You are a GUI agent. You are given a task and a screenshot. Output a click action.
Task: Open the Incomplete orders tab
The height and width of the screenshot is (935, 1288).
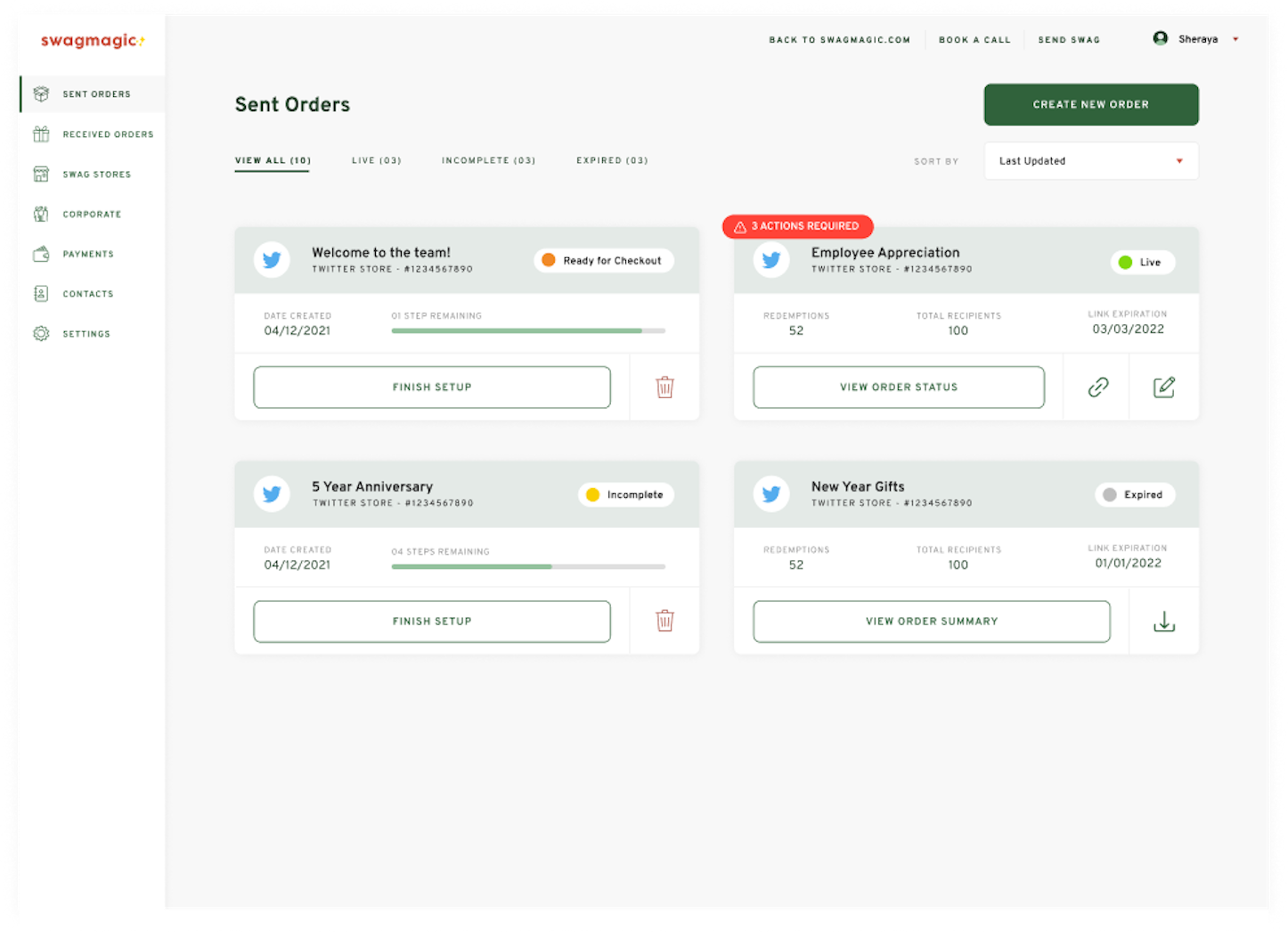(x=488, y=160)
